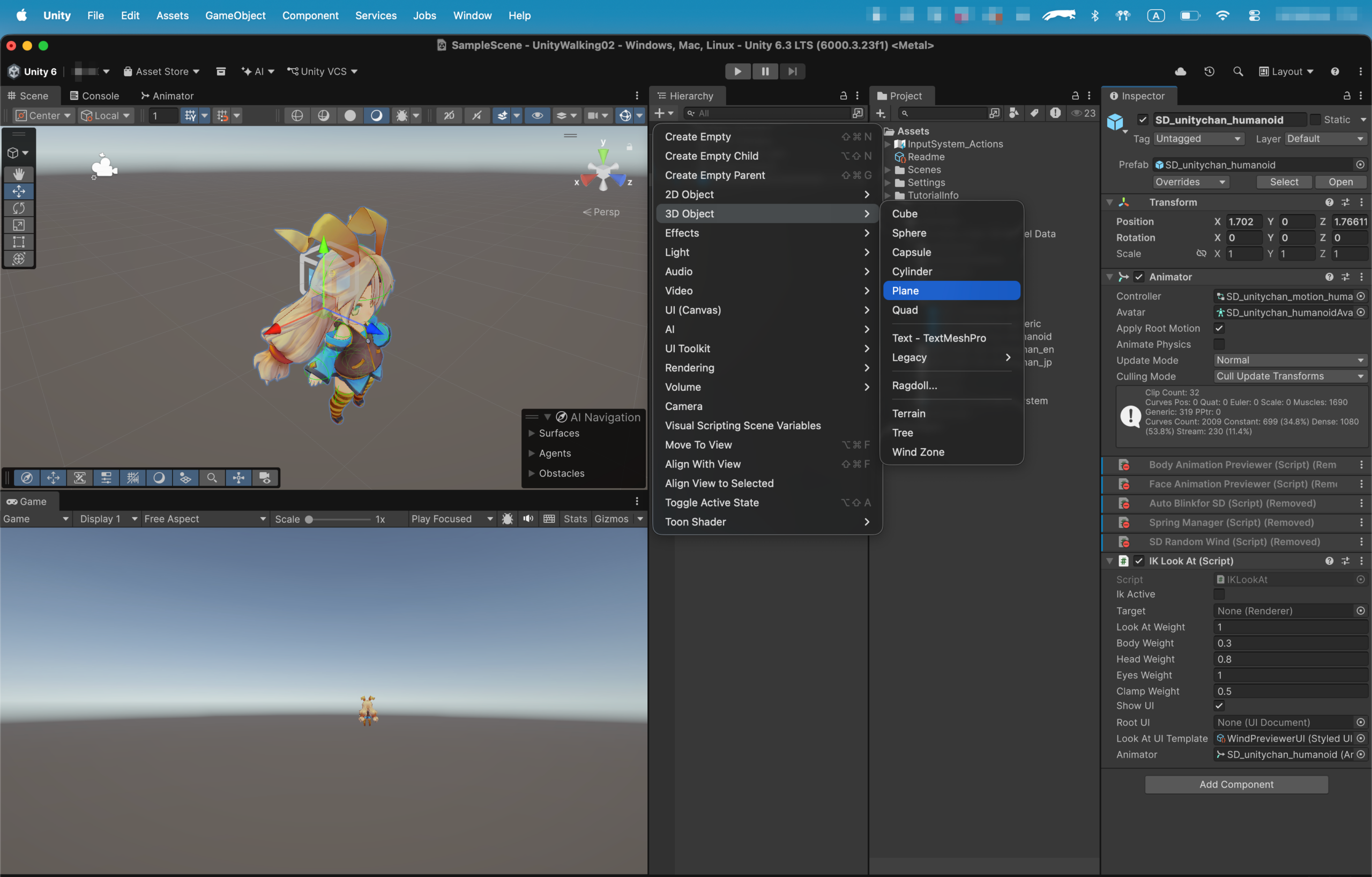Click the Hierarchy search field

point(767,114)
